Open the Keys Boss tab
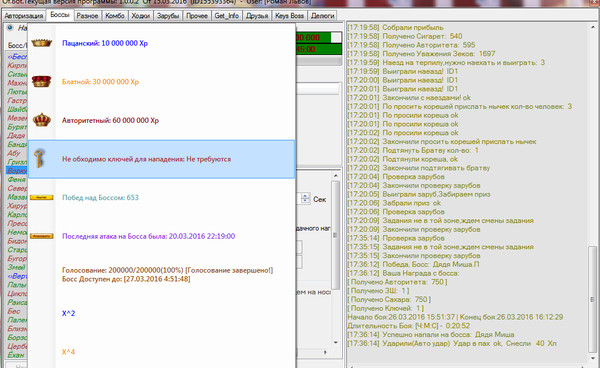This screenshot has width=600, height=368. 289,16
